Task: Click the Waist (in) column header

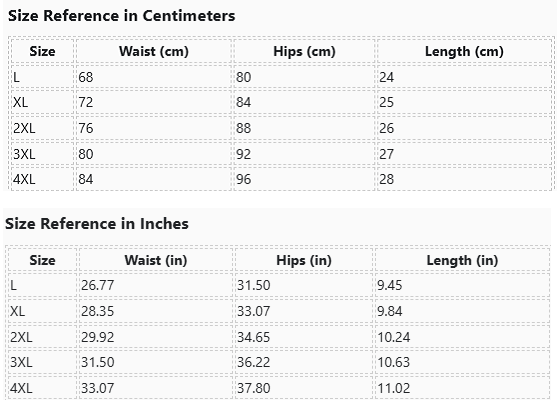Action: pos(156,260)
